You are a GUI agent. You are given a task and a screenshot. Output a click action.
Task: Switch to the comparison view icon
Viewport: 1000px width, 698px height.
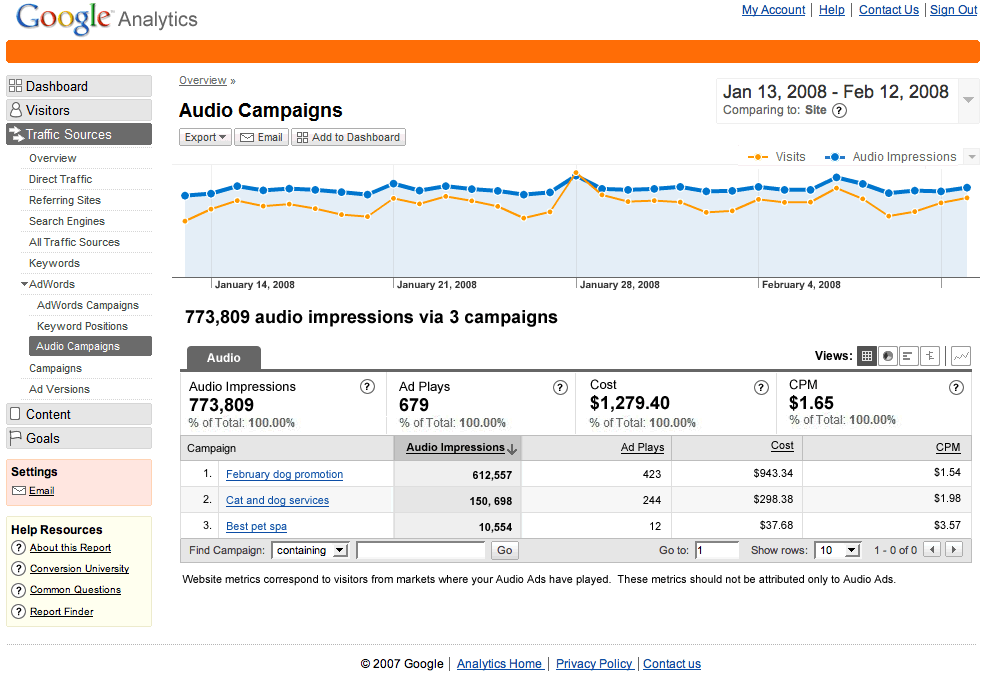point(930,356)
